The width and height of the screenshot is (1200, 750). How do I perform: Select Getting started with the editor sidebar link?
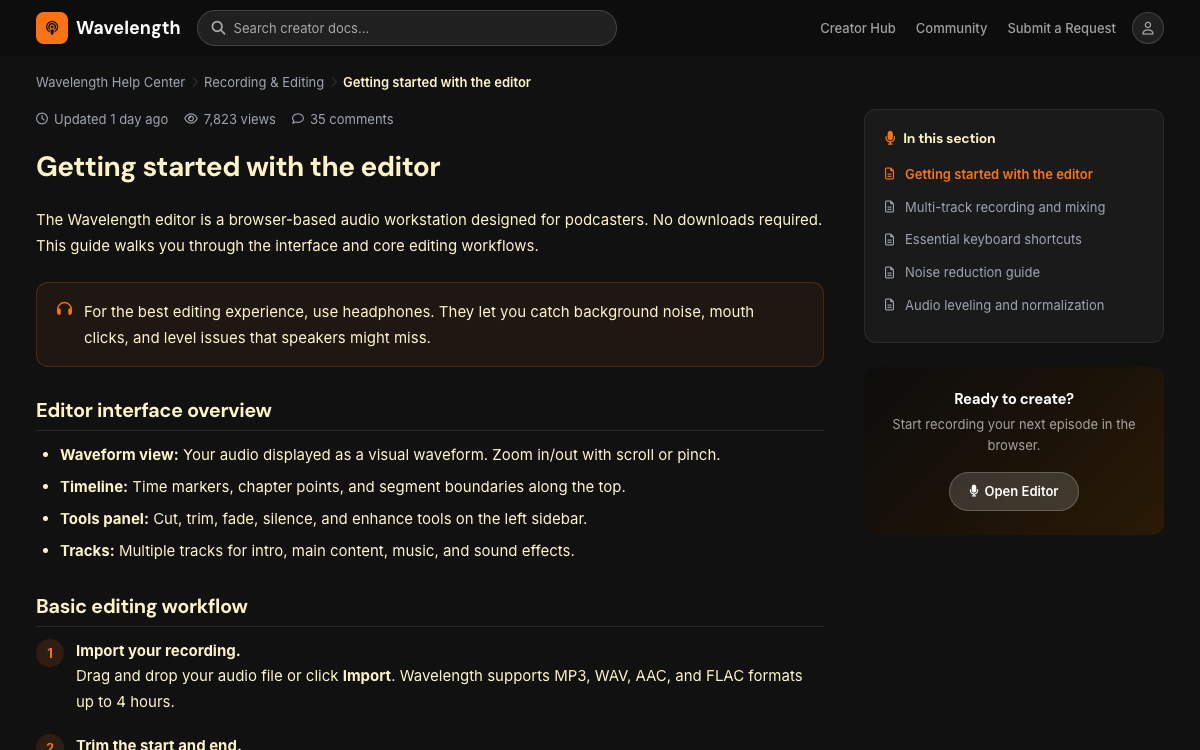coord(998,174)
